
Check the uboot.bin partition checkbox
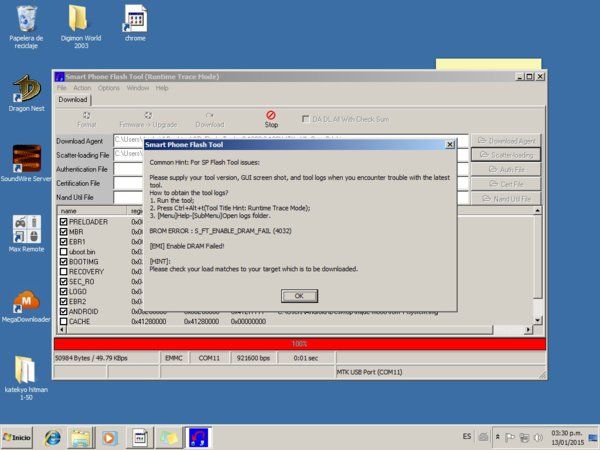click(x=64, y=251)
